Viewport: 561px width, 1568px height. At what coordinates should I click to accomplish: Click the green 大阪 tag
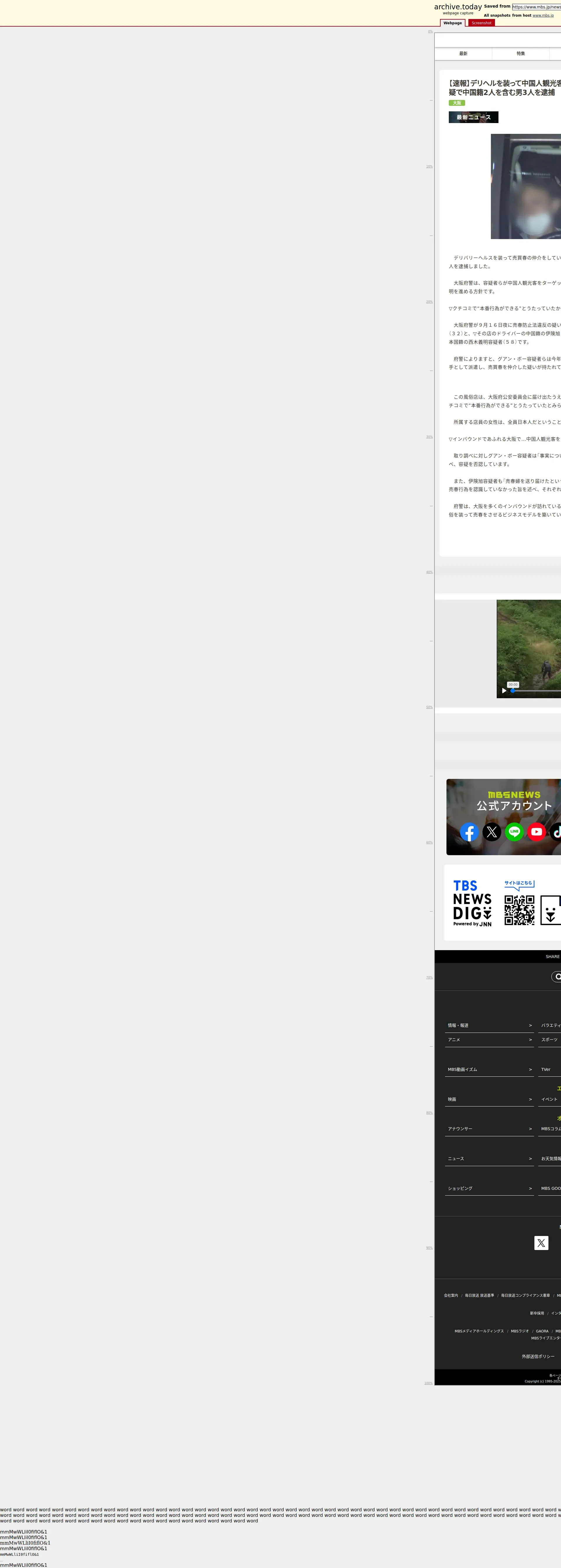tap(456, 103)
